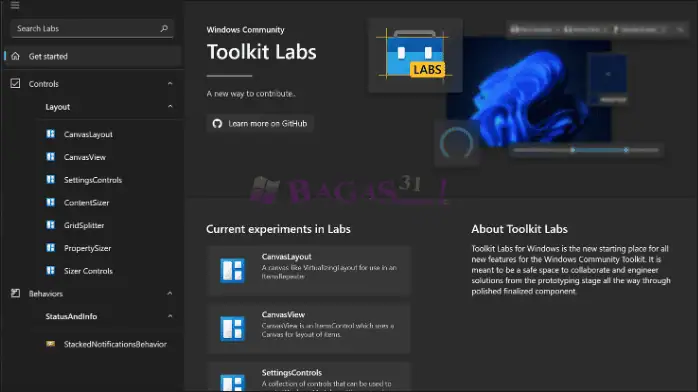Image resolution: width=698 pixels, height=392 pixels.
Task: Select the Layout subsection label
Action: (x=57, y=107)
